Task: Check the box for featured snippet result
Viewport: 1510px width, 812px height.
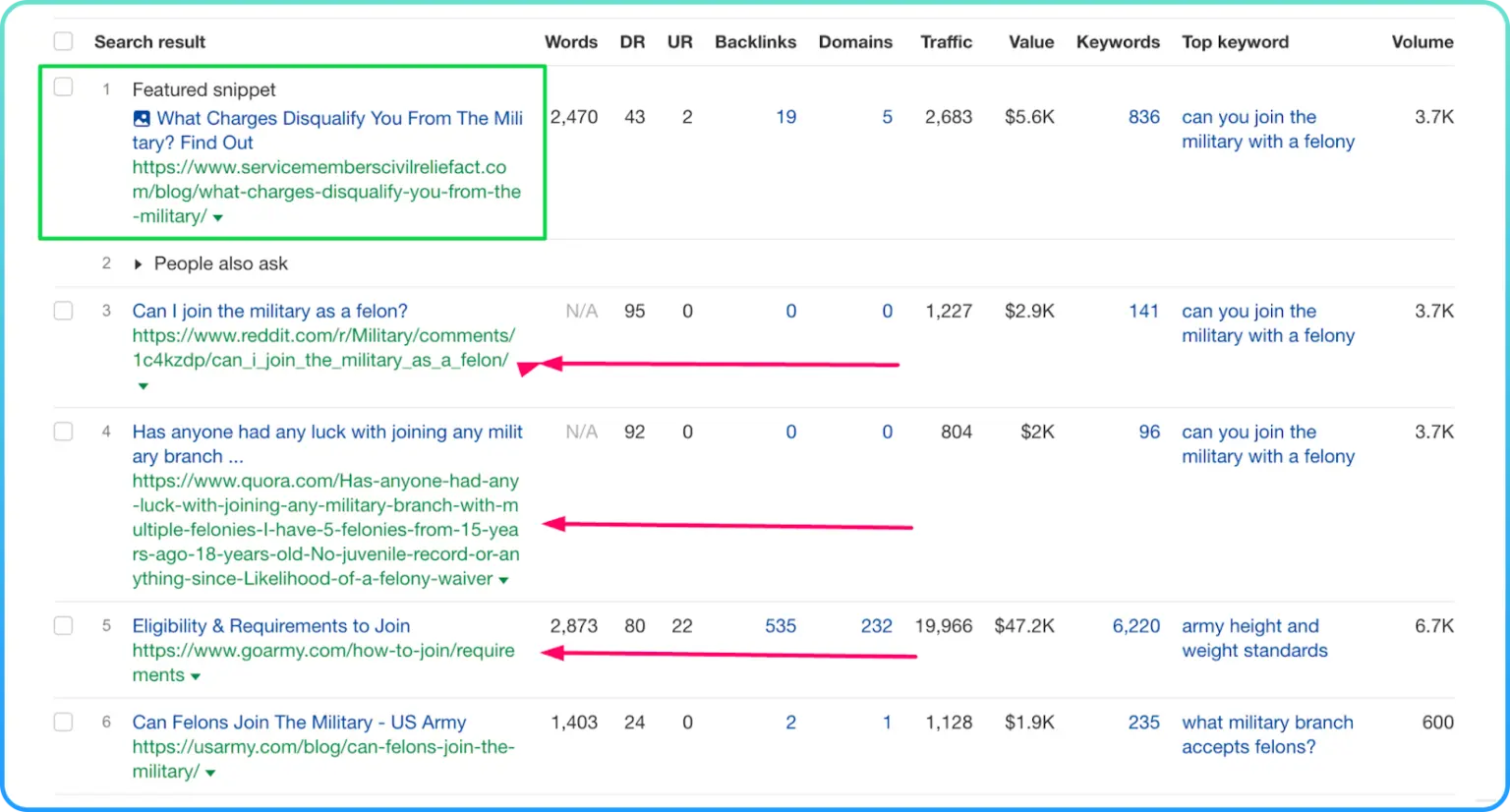Action: point(64,87)
